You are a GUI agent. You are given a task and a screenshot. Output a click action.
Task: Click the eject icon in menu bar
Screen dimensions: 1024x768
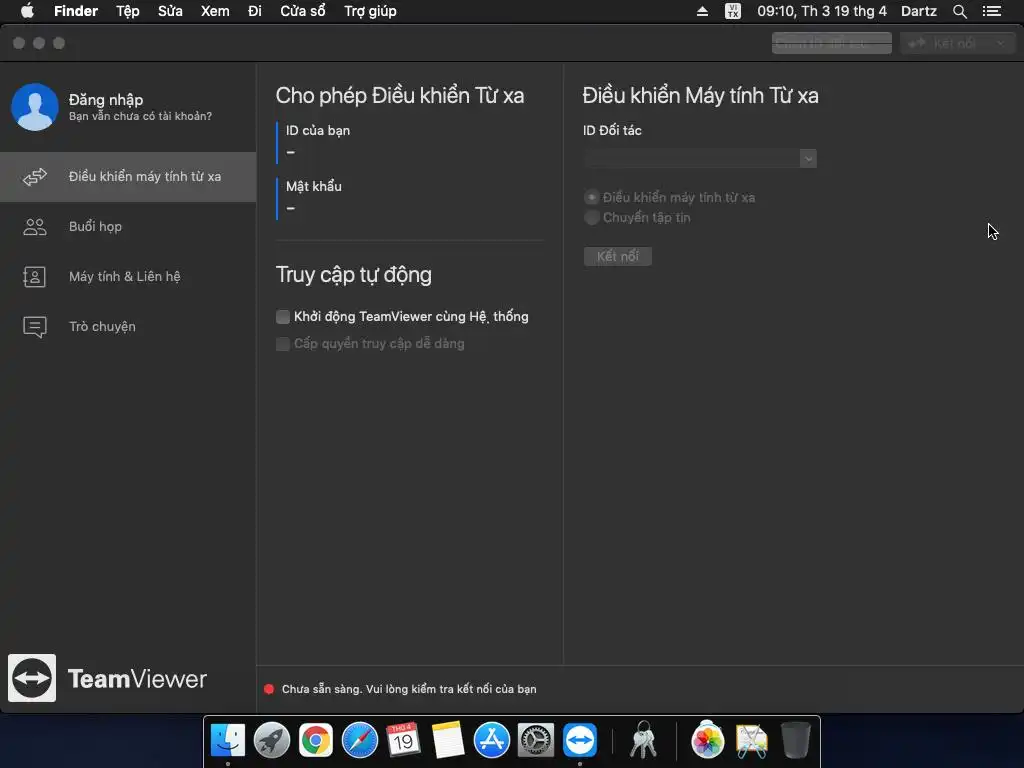tap(702, 11)
